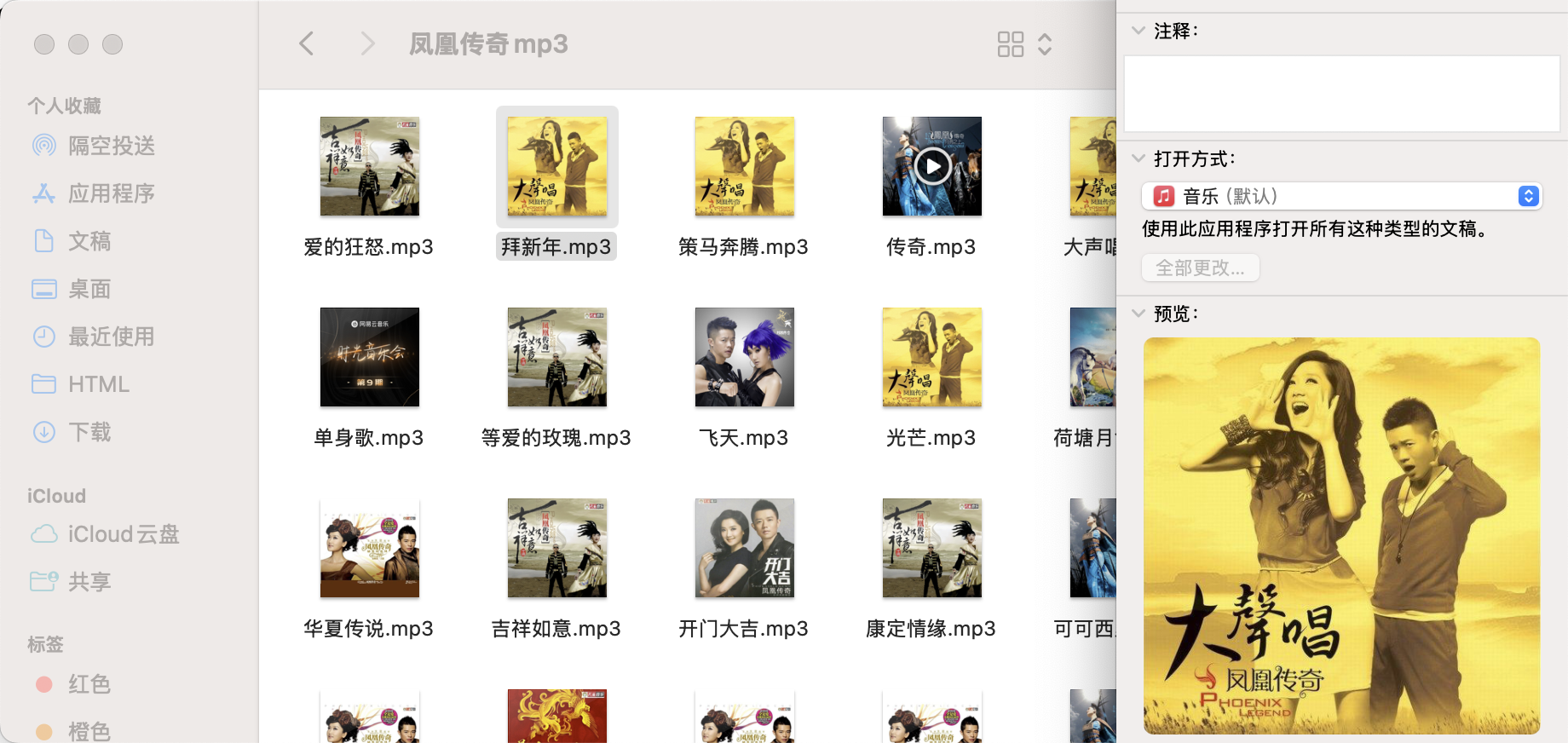
Task: Switch to icon grid view
Action: (x=1011, y=44)
